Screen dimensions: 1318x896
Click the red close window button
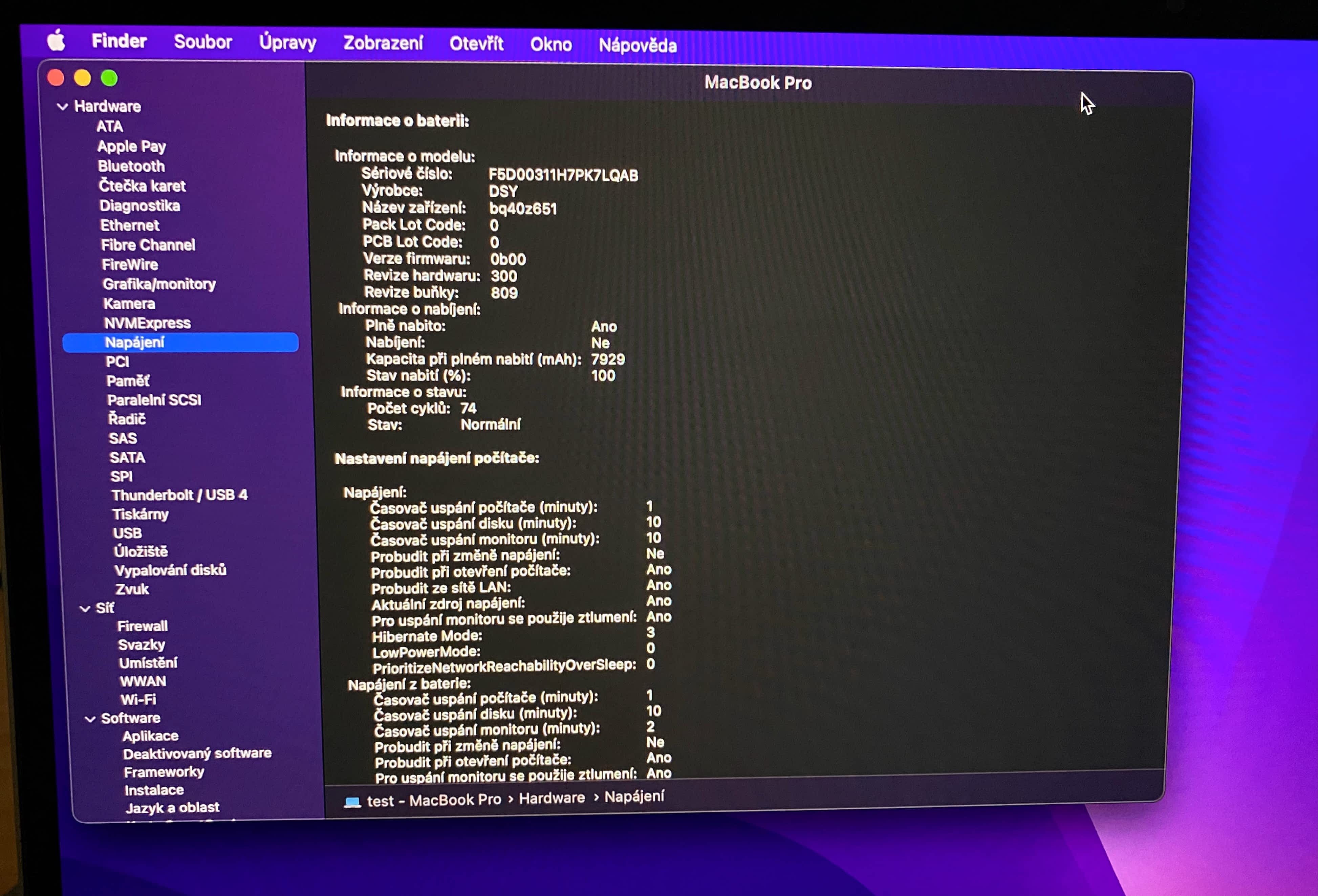coord(56,78)
